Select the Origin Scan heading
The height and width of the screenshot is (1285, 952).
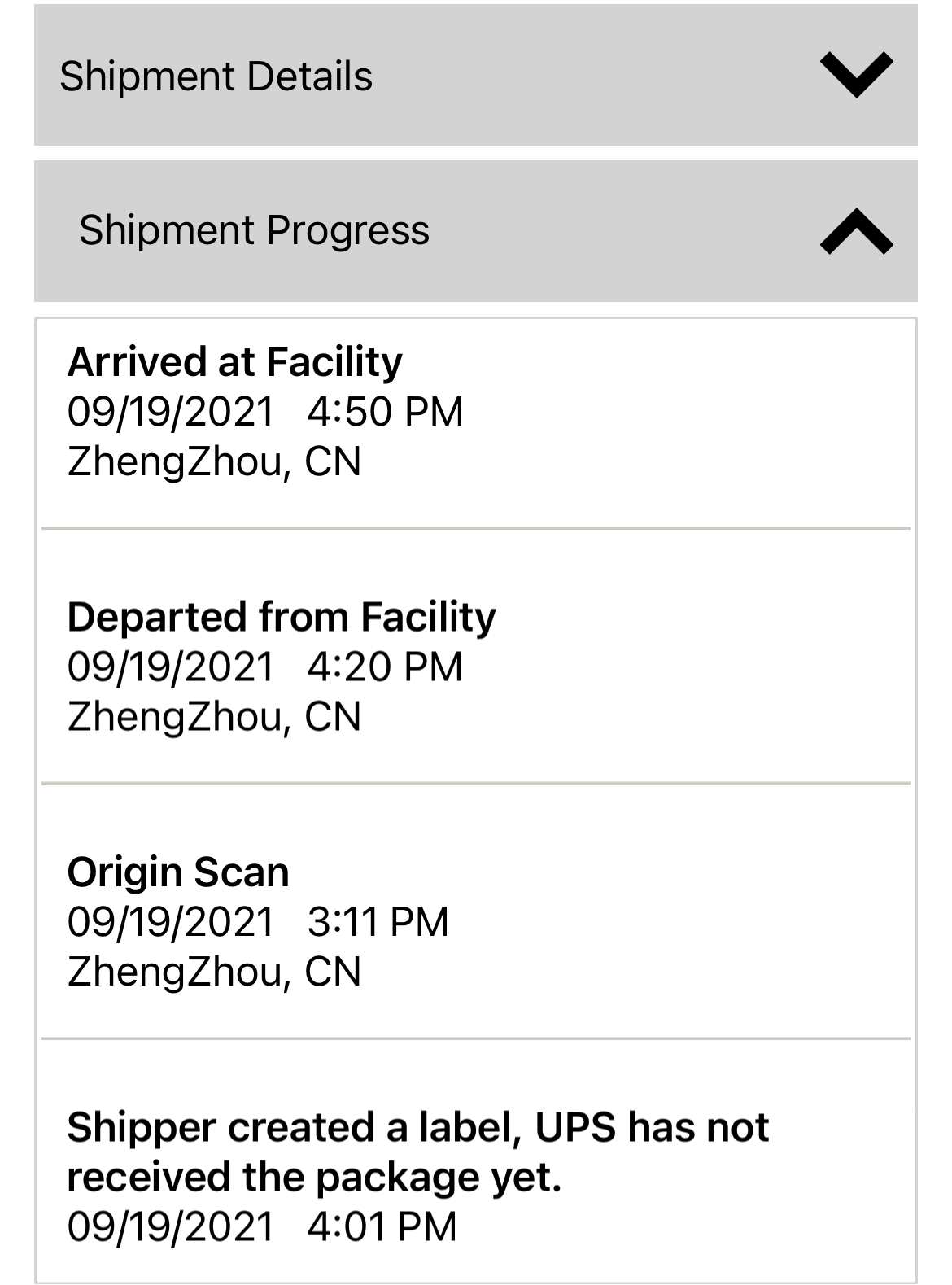pyautogui.click(x=178, y=872)
